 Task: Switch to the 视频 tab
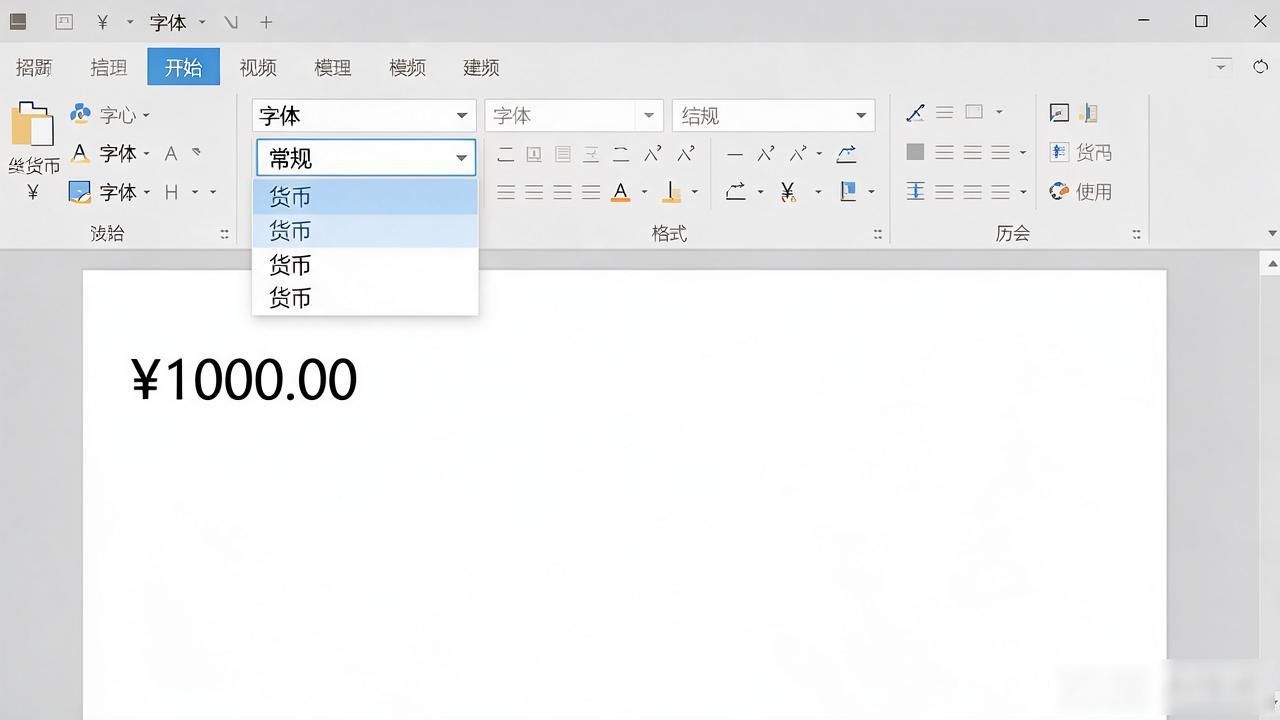(258, 67)
